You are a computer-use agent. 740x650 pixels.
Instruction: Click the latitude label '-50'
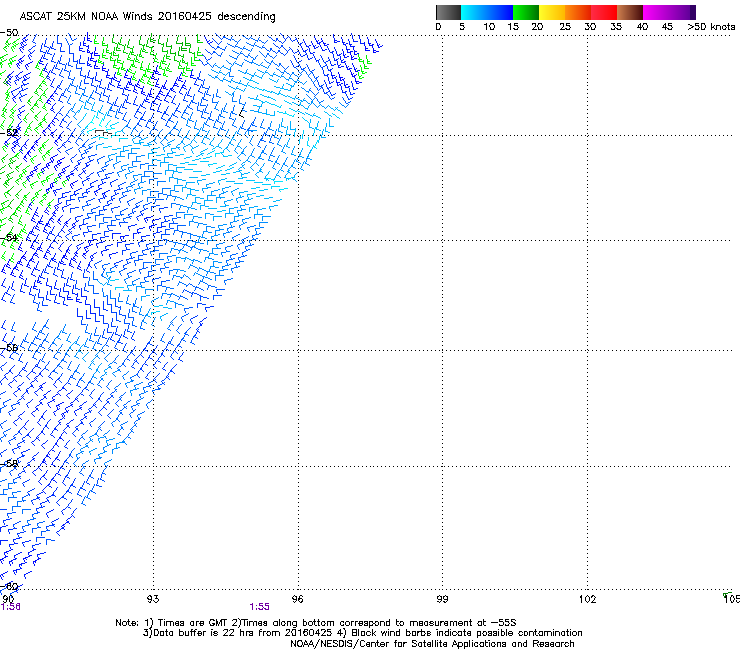[9, 33]
